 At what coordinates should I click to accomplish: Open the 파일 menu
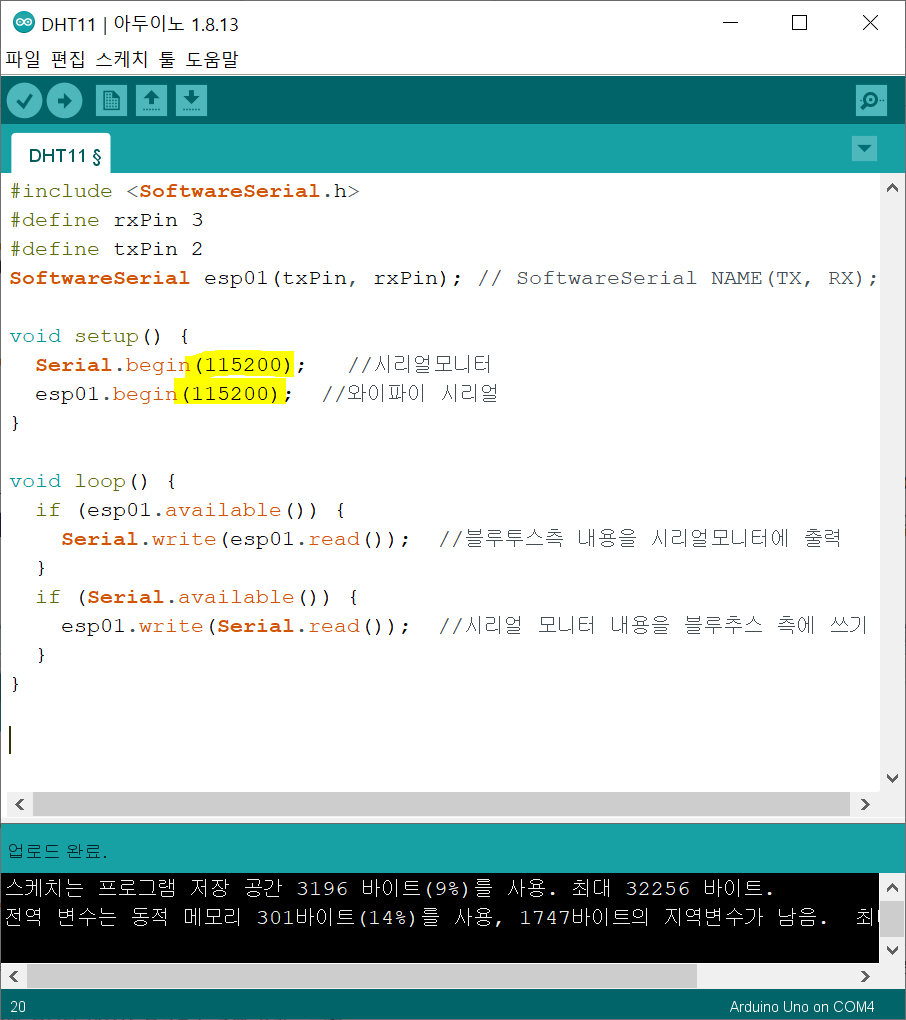click(x=23, y=59)
